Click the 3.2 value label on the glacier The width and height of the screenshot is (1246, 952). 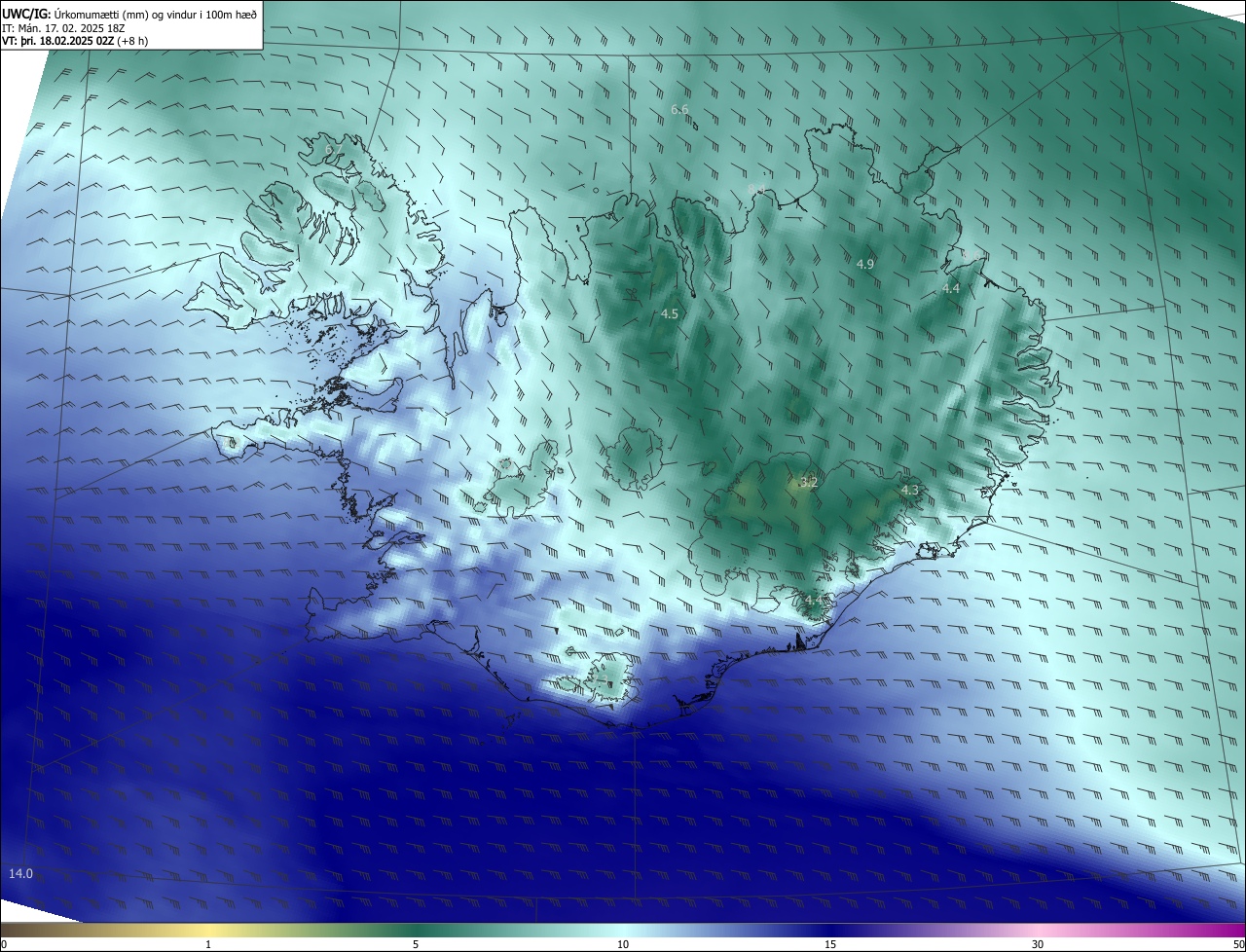coord(809,483)
